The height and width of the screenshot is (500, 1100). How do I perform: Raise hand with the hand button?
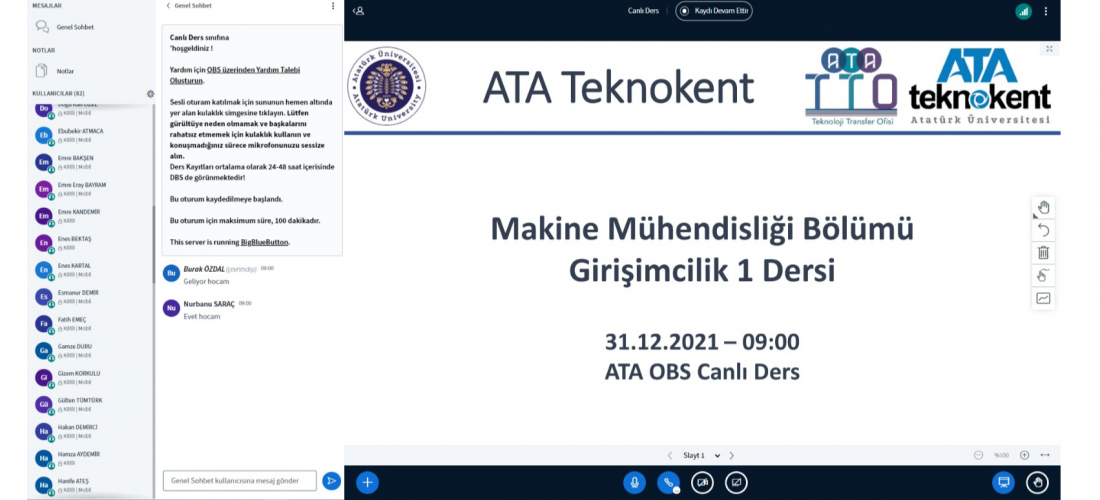pos(1037,482)
